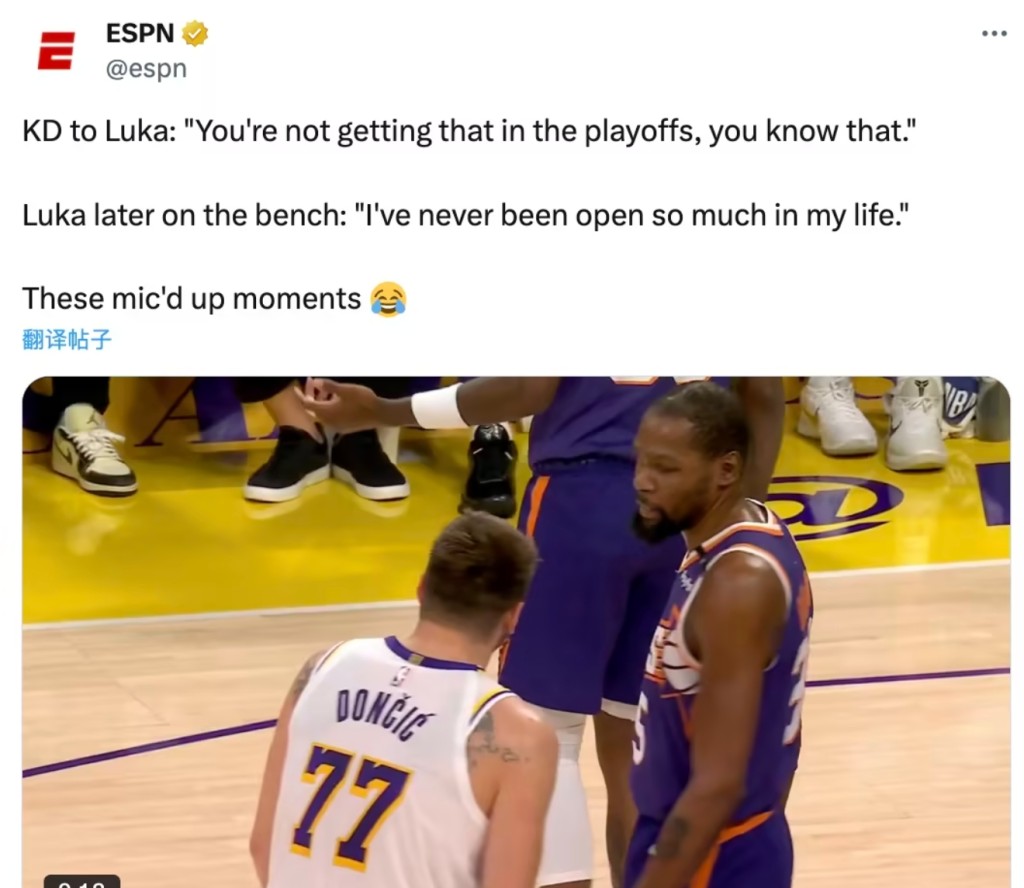
Task: Click the white wristband on the outstretched arm
Action: [438, 405]
